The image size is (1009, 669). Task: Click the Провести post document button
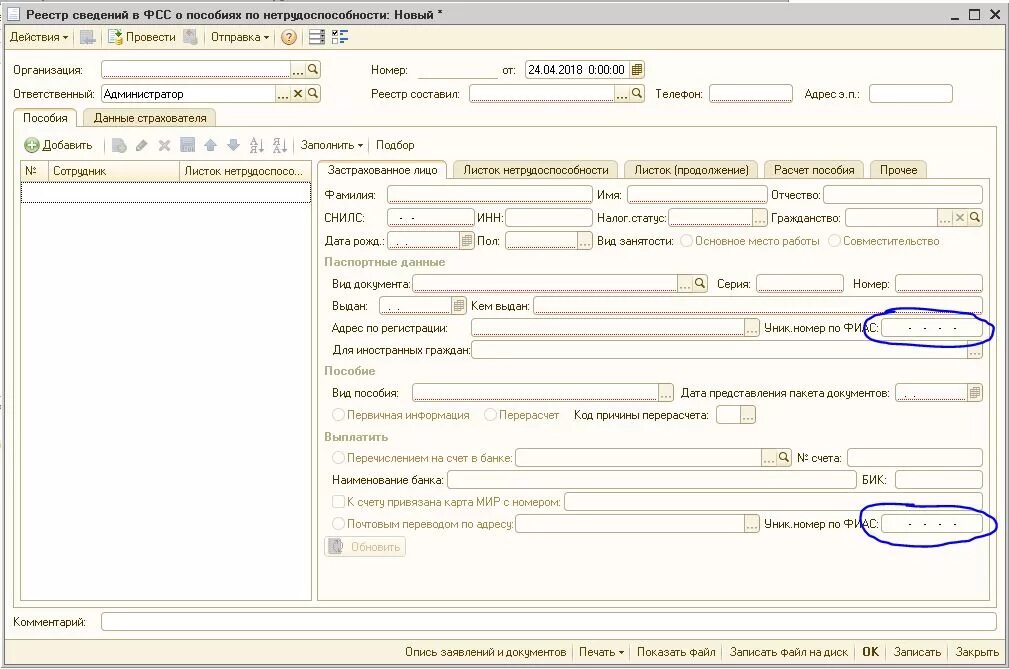pos(142,37)
